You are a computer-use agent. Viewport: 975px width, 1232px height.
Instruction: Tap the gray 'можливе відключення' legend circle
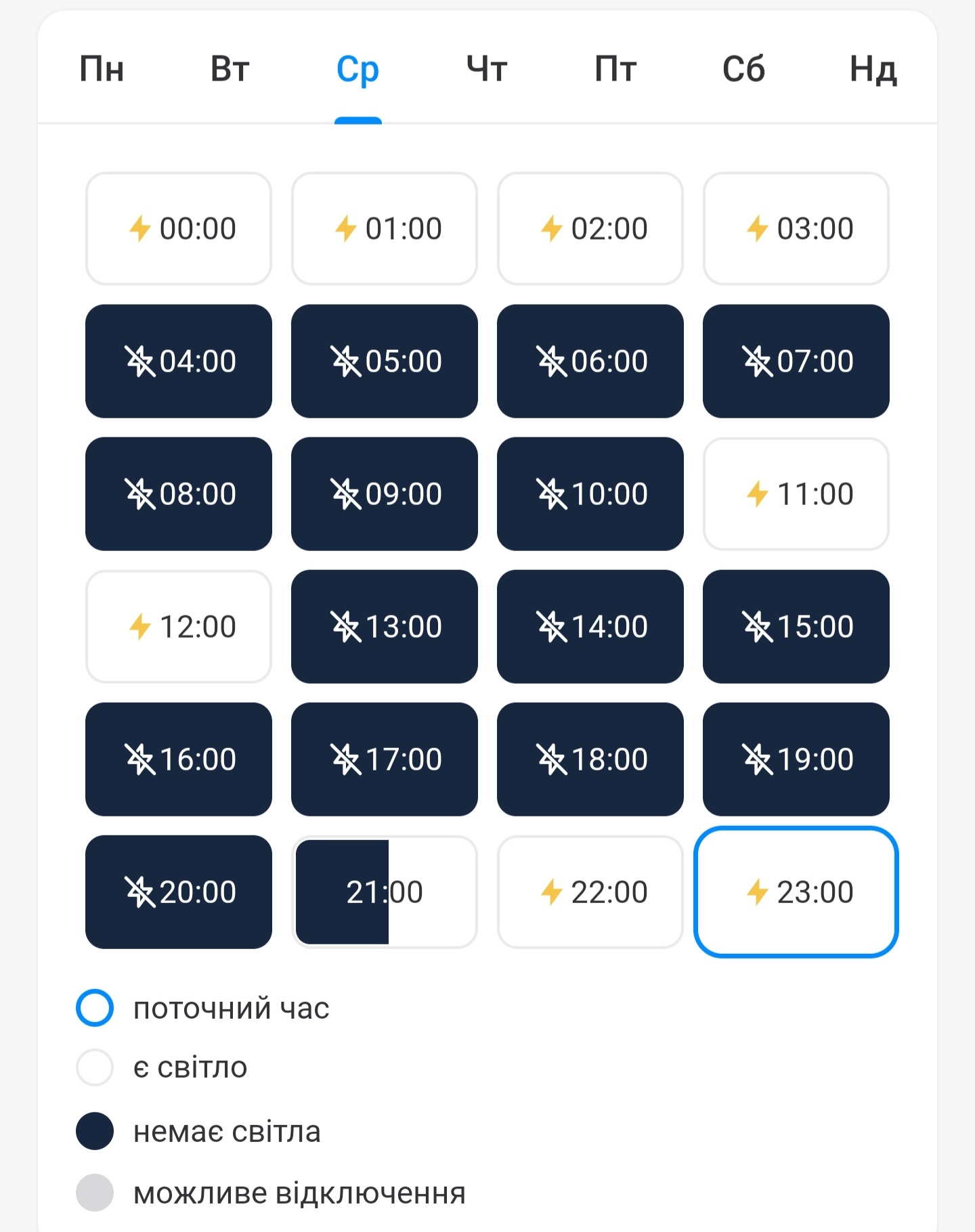pos(95,1193)
